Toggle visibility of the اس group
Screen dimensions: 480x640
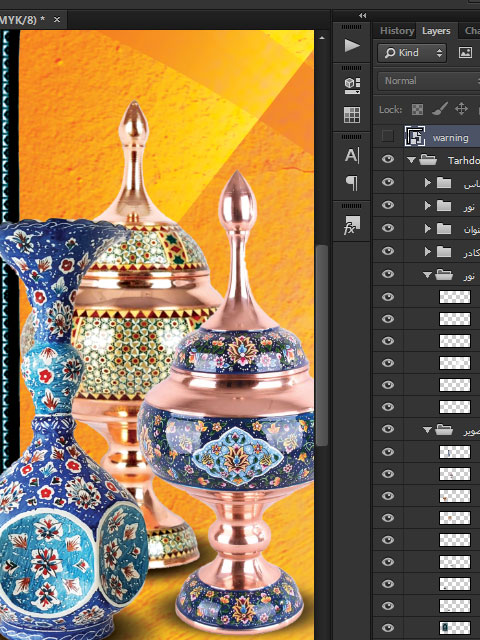(x=388, y=182)
